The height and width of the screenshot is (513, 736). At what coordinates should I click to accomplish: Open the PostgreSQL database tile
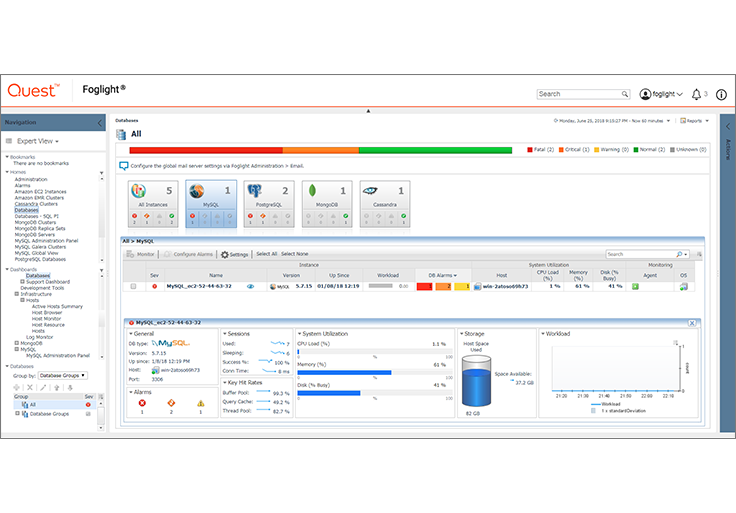pyautogui.click(x=269, y=204)
